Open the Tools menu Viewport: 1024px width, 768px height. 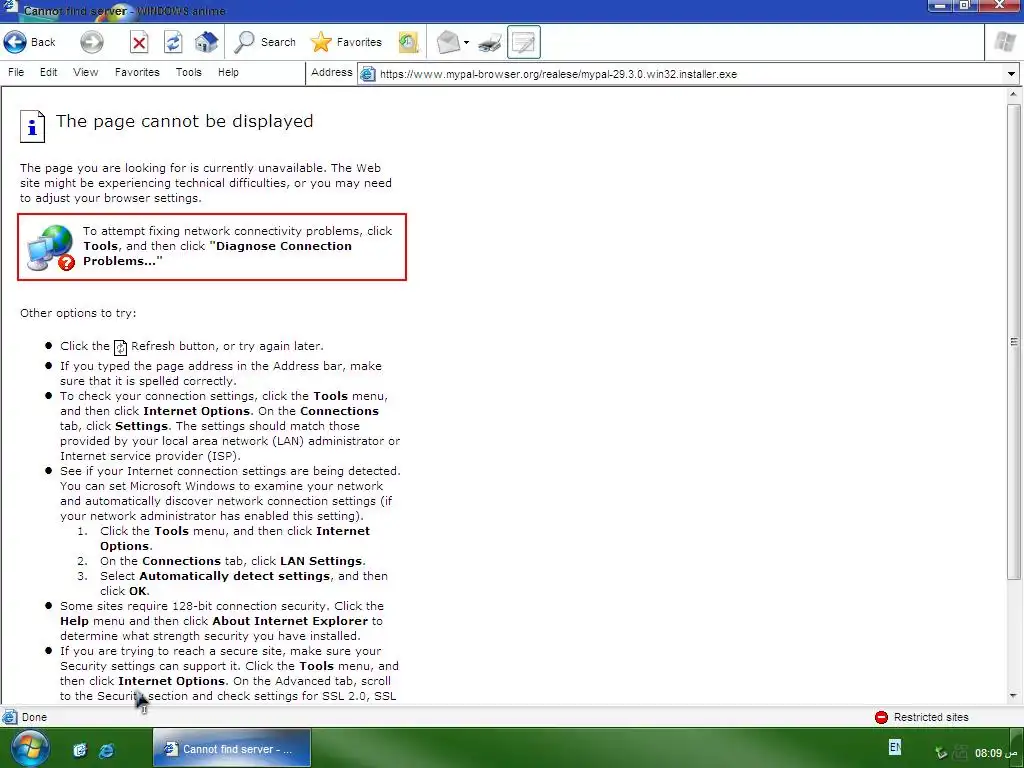point(188,72)
